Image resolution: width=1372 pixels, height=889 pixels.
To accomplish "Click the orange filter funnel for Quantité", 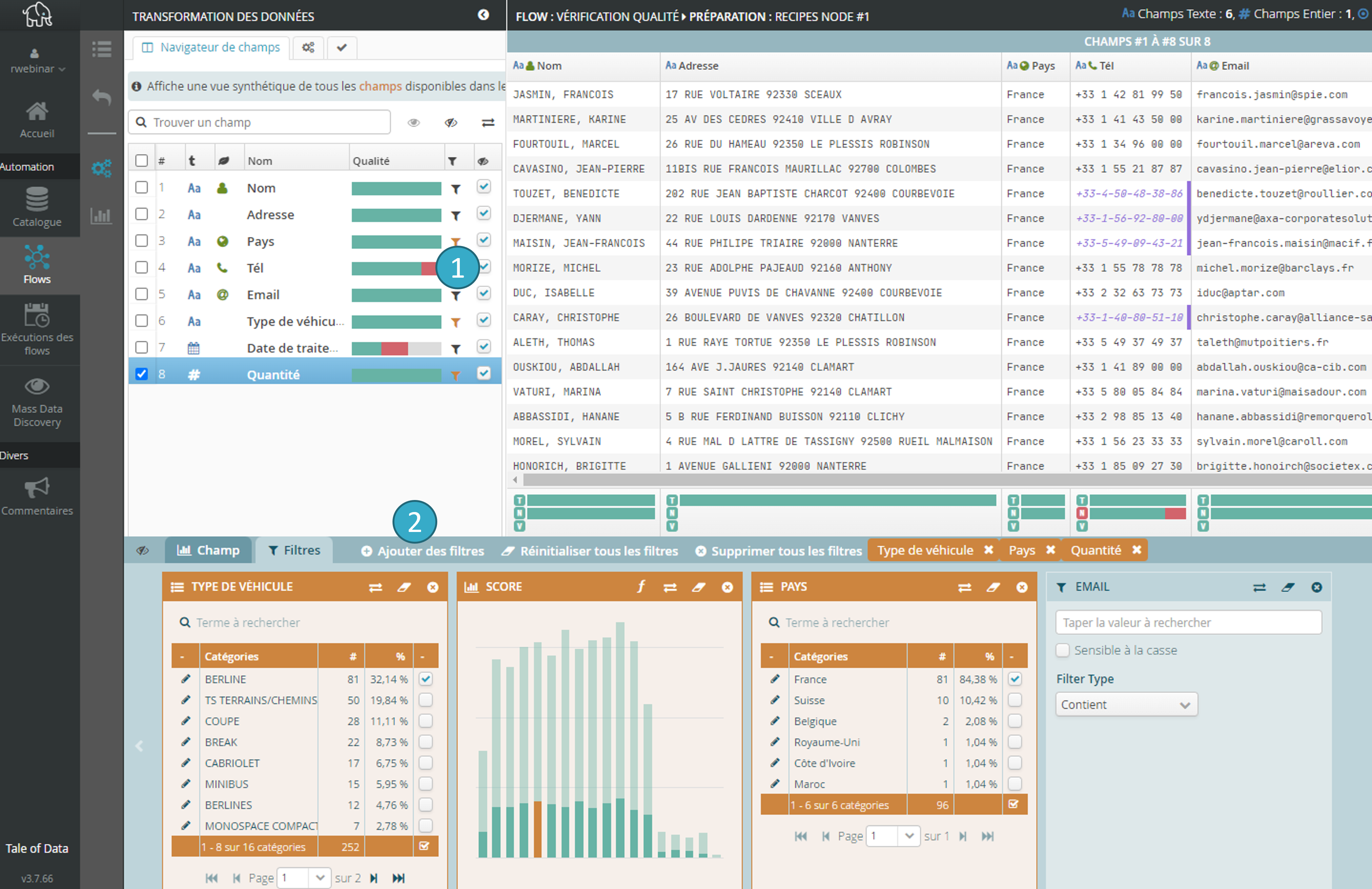I will point(455,375).
